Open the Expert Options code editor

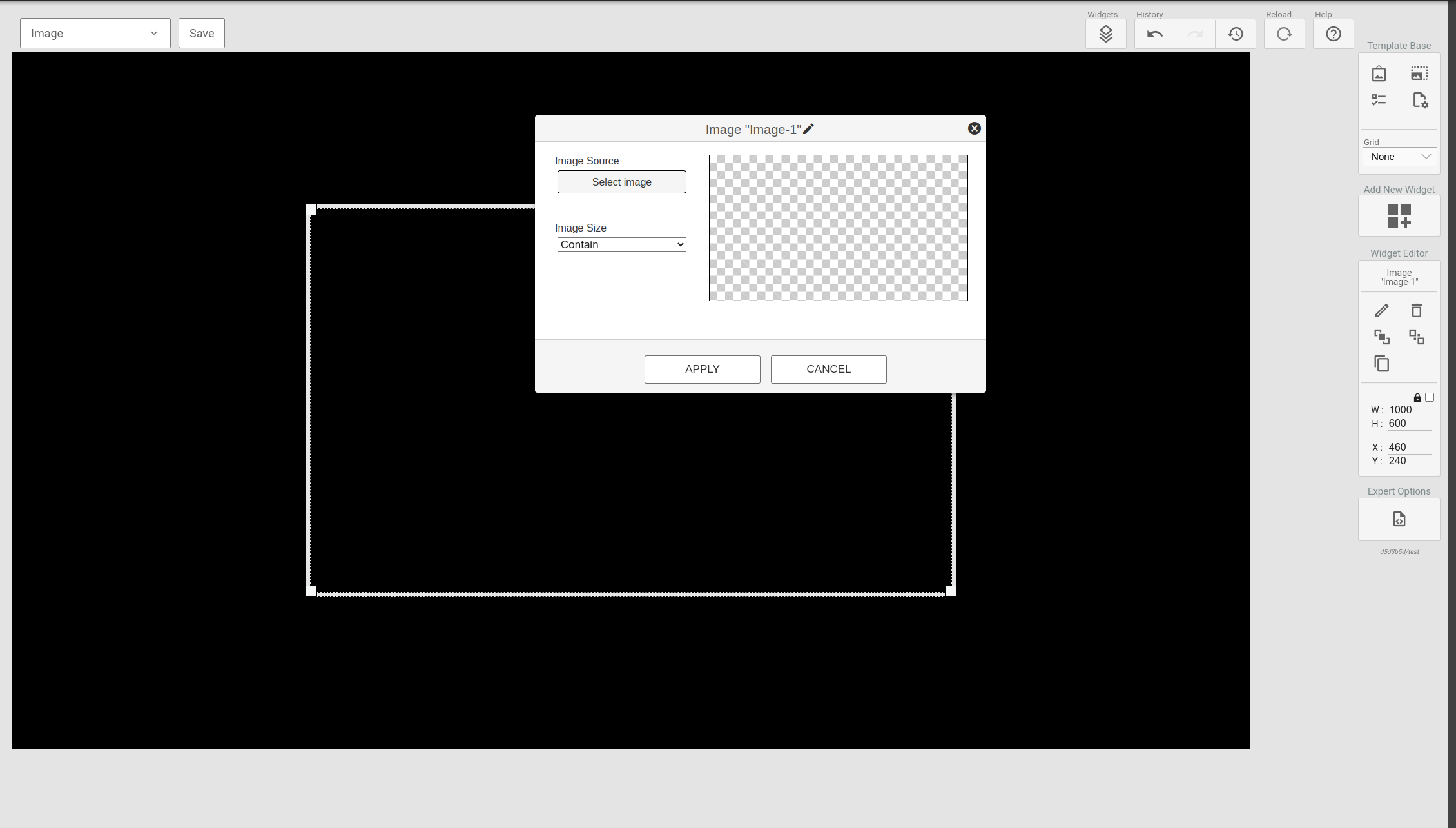tap(1399, 519)
